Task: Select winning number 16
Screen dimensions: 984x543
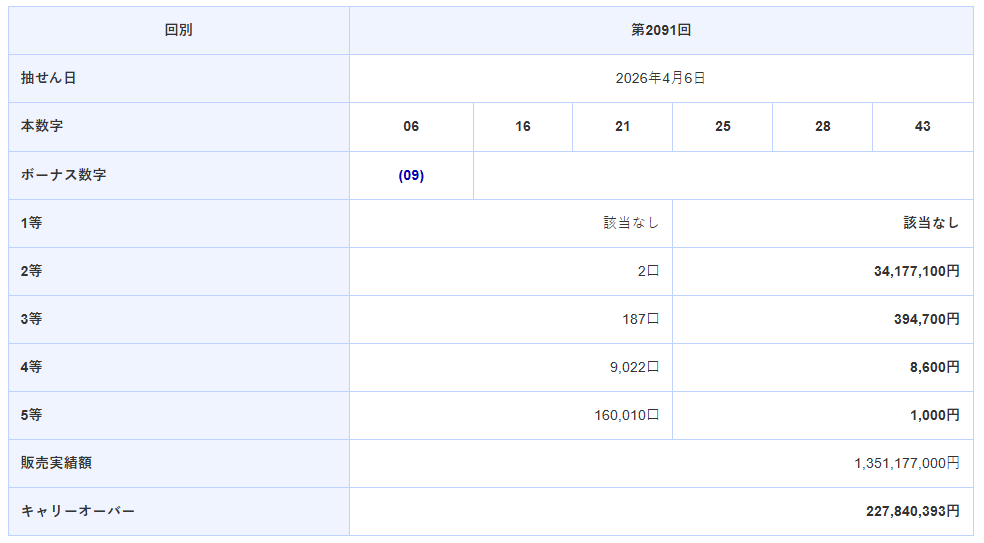Action: (522, 126)
